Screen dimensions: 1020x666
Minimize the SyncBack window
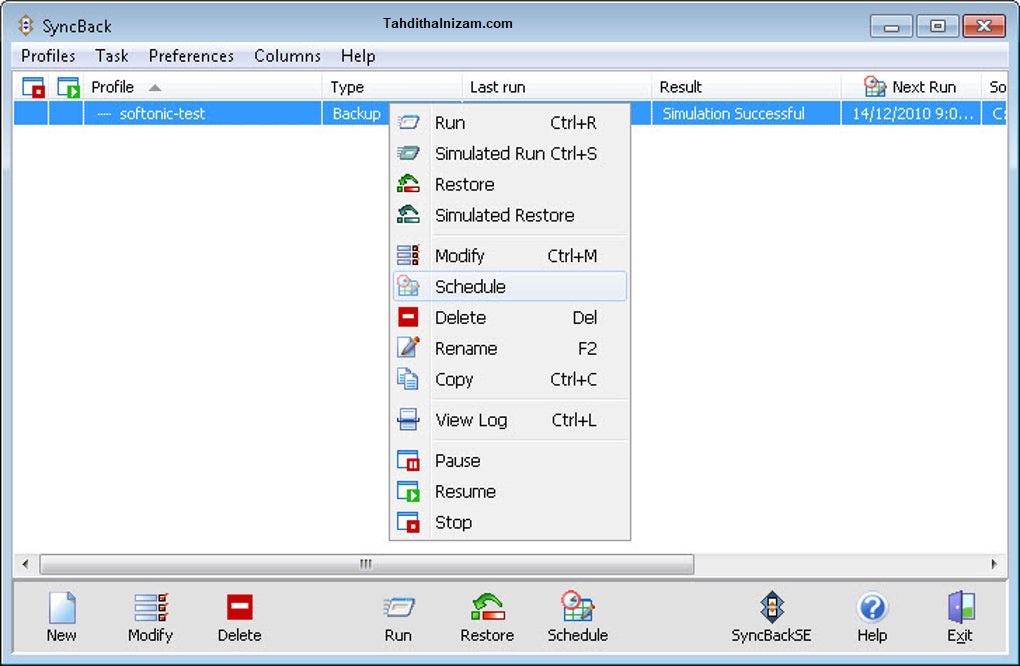pyautogui.click(x=891, y=26)
